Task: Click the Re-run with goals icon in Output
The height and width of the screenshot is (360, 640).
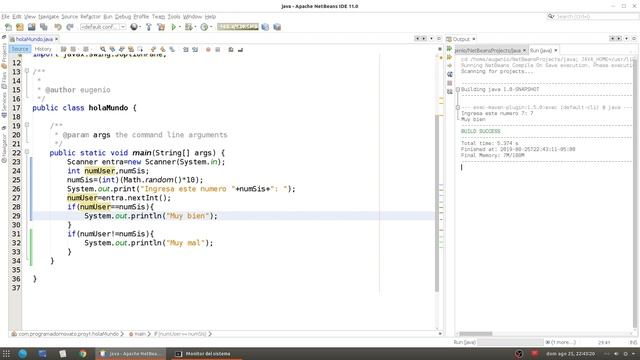Action: pos(450,57)
